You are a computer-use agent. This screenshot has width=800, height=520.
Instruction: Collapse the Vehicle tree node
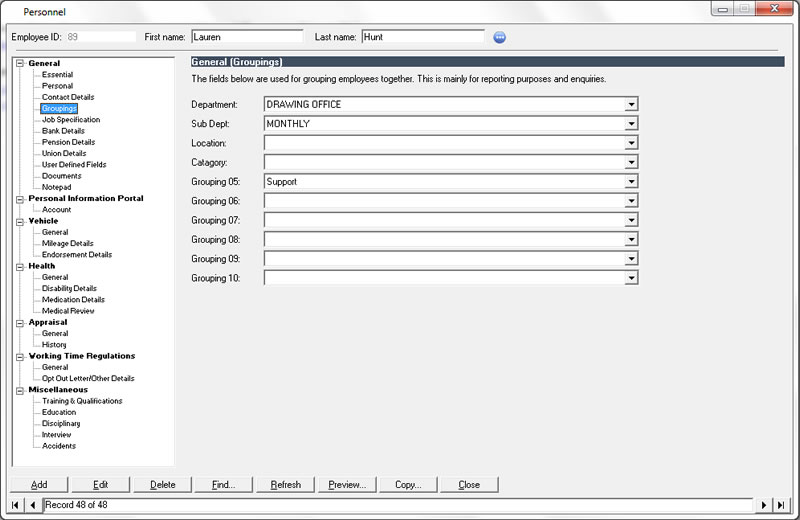click(x=20, y=221)
